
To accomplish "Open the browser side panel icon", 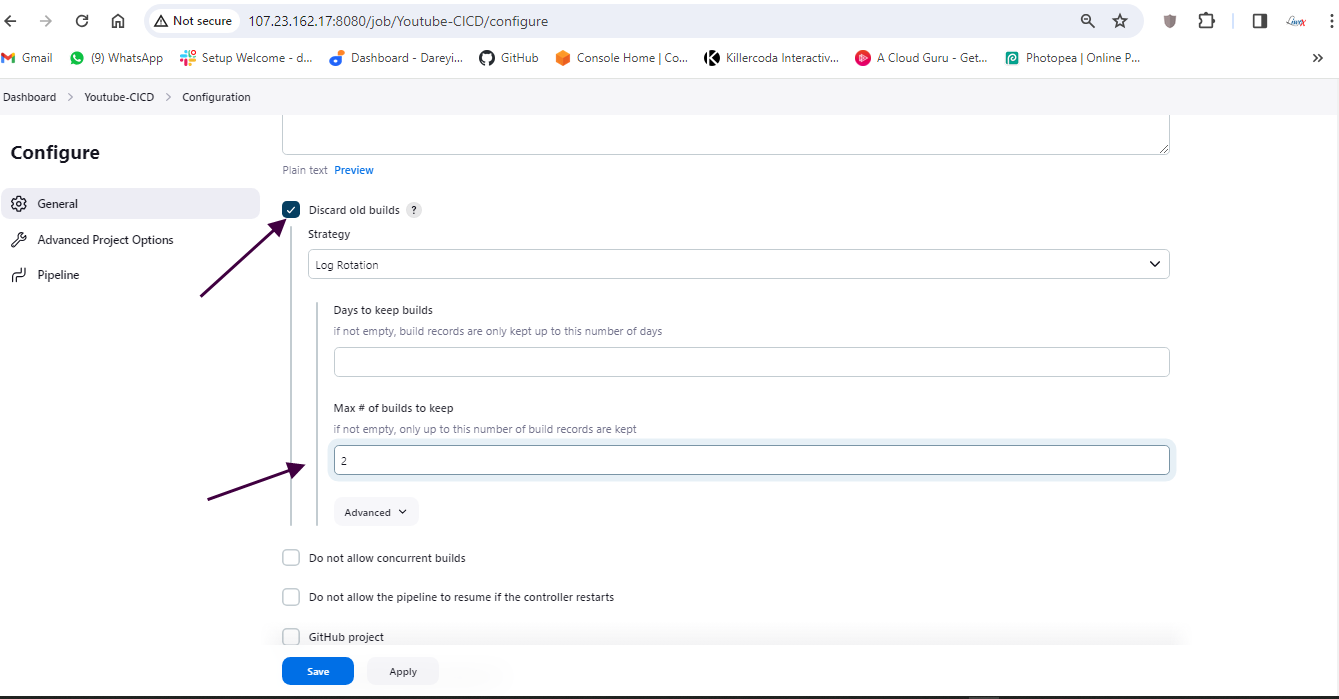I will tap(1260, 21).
